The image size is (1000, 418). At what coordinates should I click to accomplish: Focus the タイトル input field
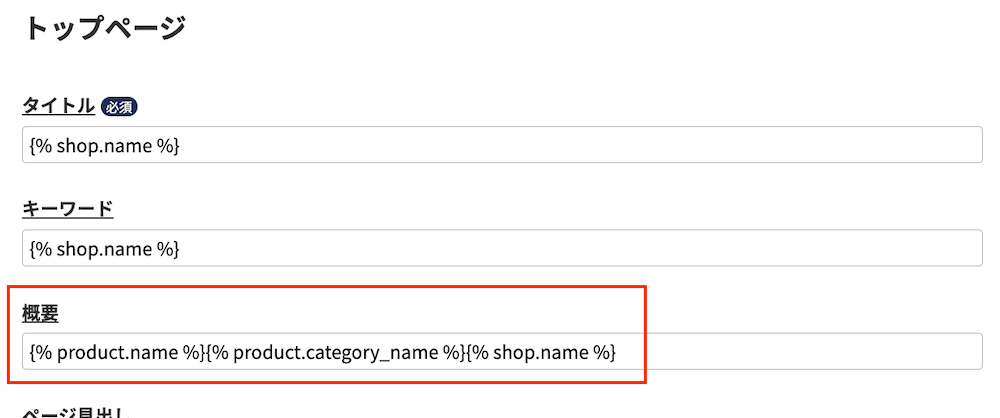point(502,145)
